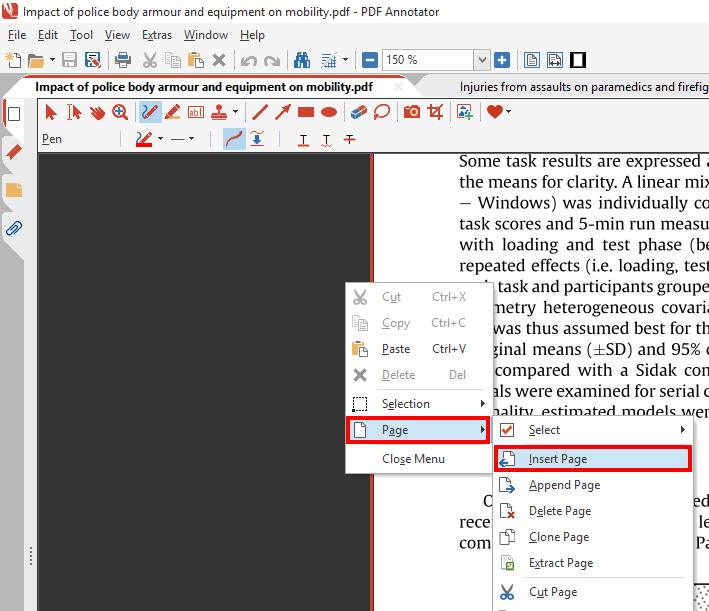Open Find with binoculars icon
This screenshot has height=611, width=709.
pos(302,60)
